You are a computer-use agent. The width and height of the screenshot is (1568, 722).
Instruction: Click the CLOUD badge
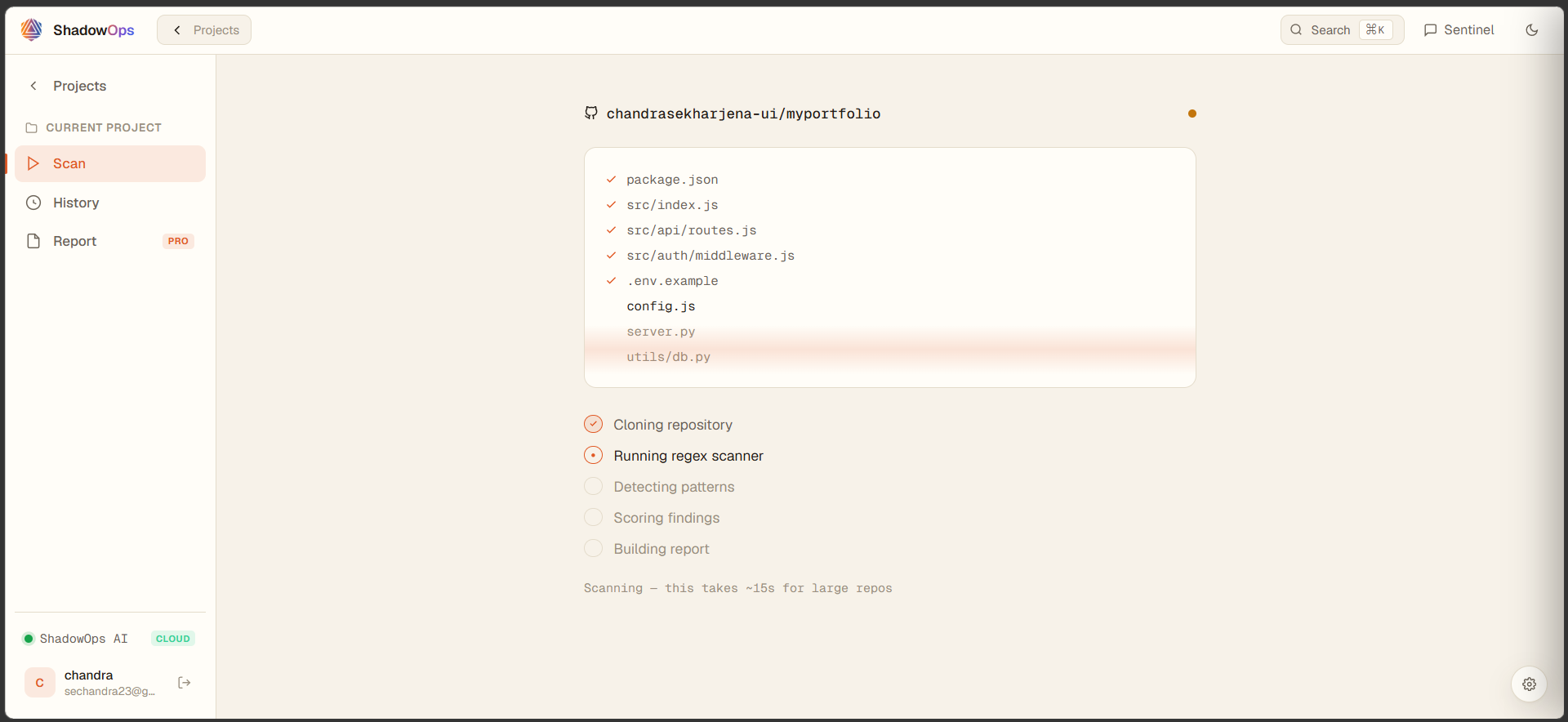(x=173, y=639)
